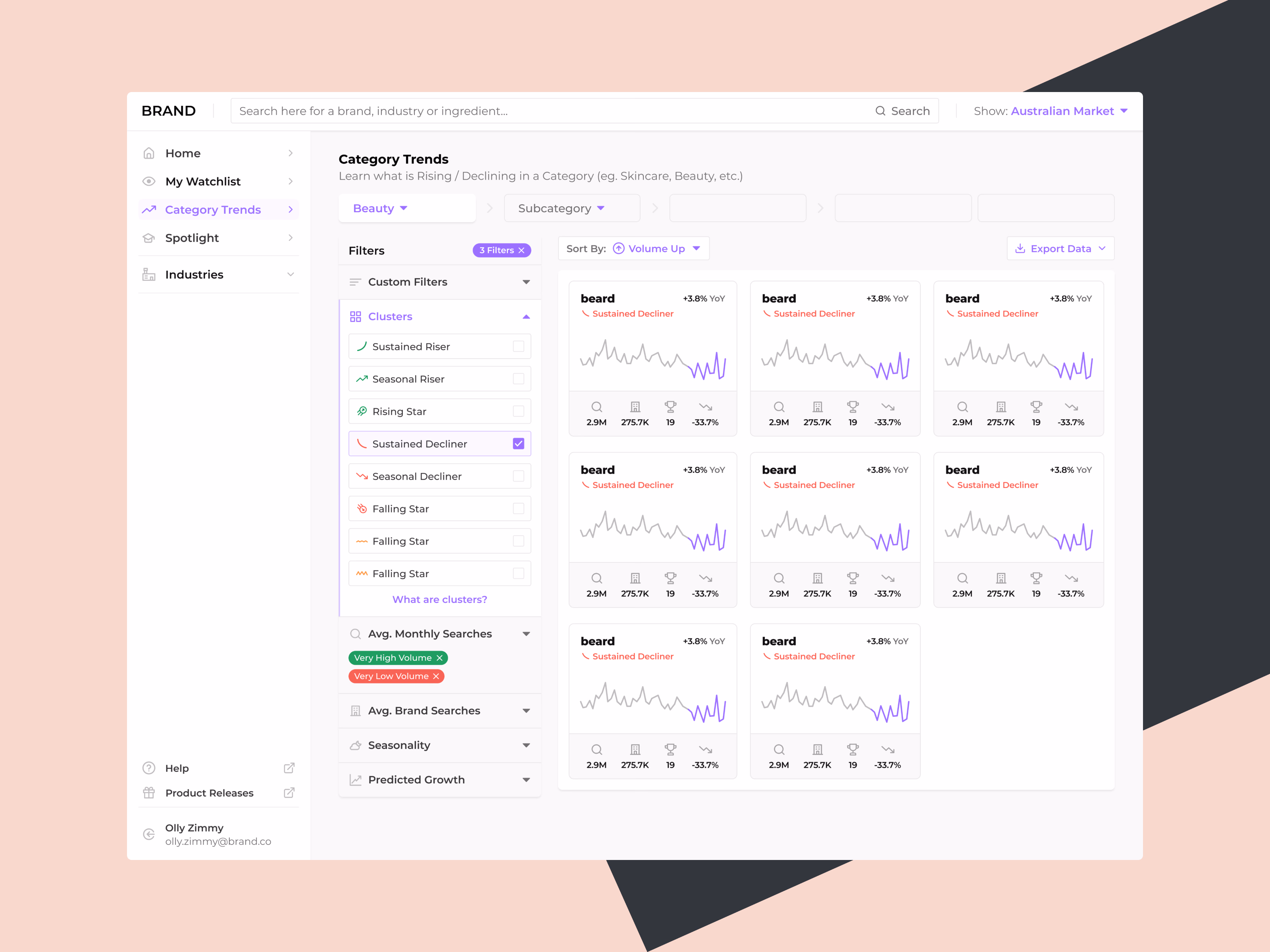This screenshot has height=952, width=1270.
Task: Open the Beauty category dropdown
Action: pyautogui.click(x=407, y=208)
